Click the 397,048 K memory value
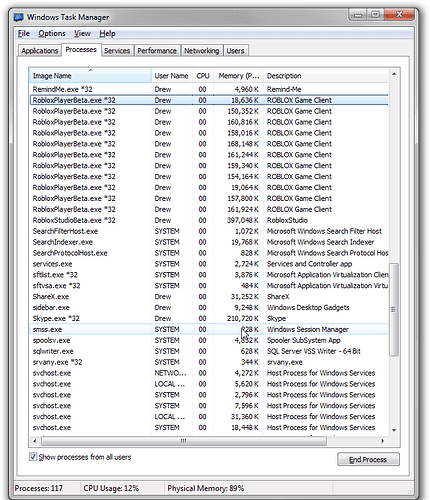 coord(243,220)
